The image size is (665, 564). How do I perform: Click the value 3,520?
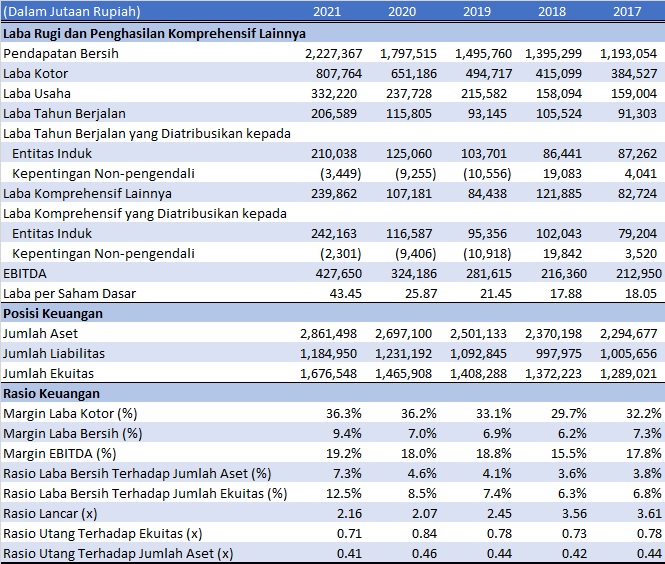point(640,253)
